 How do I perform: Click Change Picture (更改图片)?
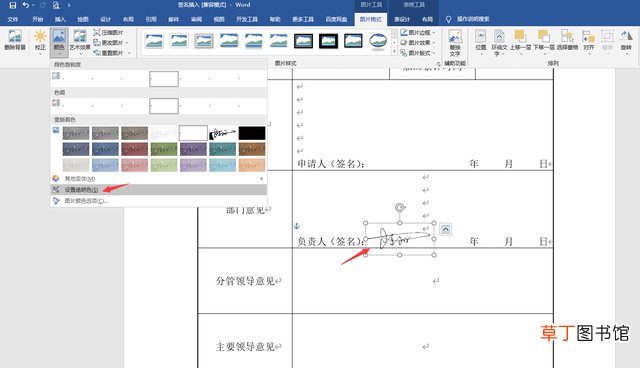pyautogui.click(x=108, y=42)
